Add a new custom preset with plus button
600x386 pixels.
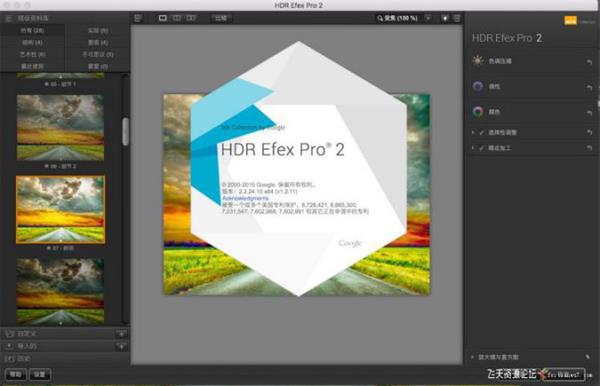pos(121,334)
